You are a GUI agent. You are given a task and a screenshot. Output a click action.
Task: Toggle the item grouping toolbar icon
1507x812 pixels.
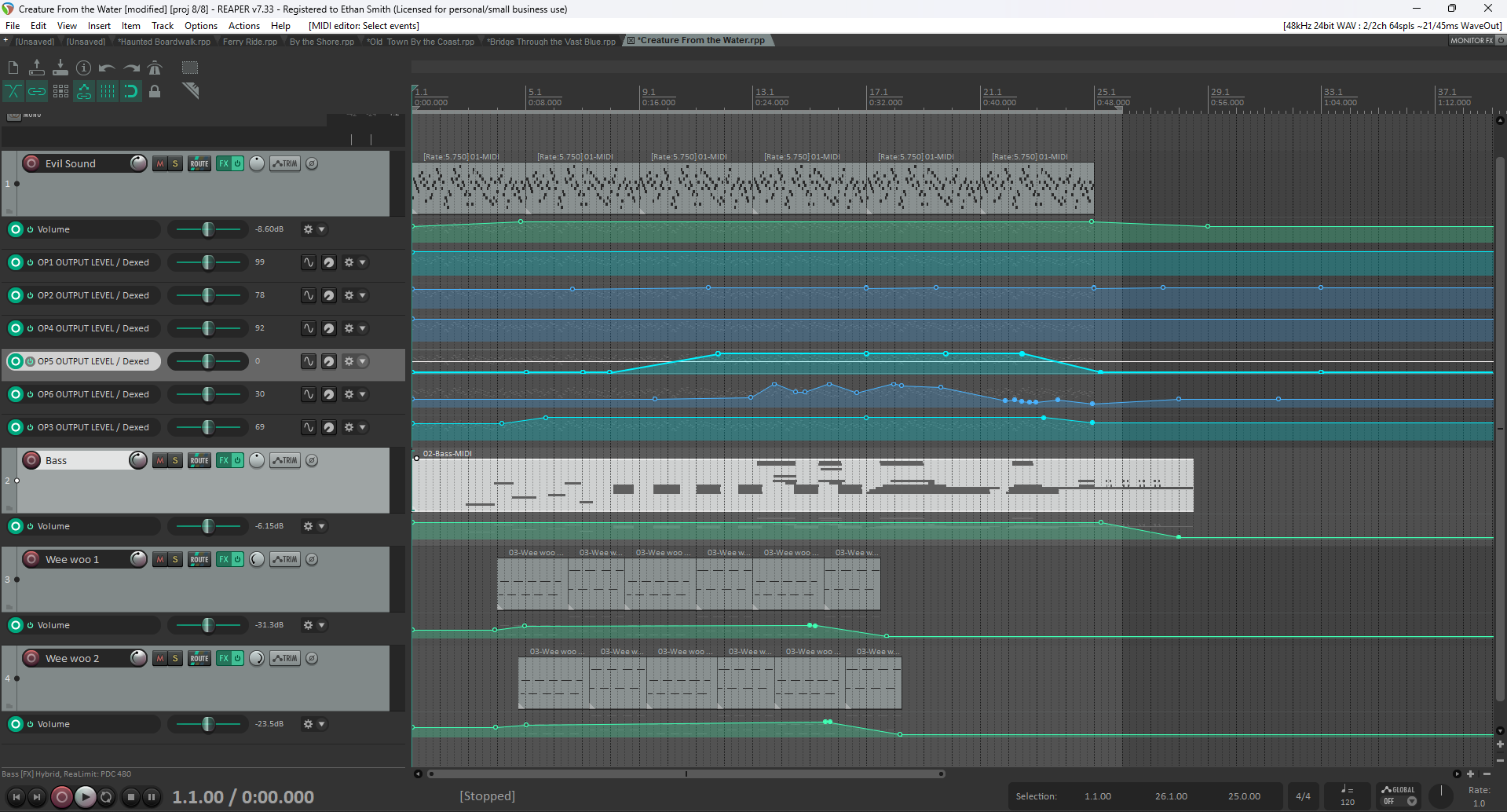(x=37, y=92)
